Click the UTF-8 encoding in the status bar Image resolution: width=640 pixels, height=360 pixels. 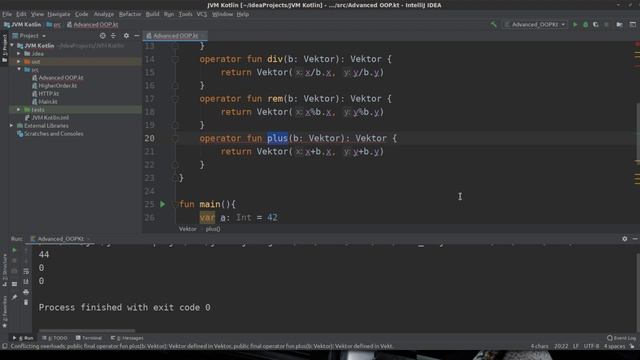point(591,346)
